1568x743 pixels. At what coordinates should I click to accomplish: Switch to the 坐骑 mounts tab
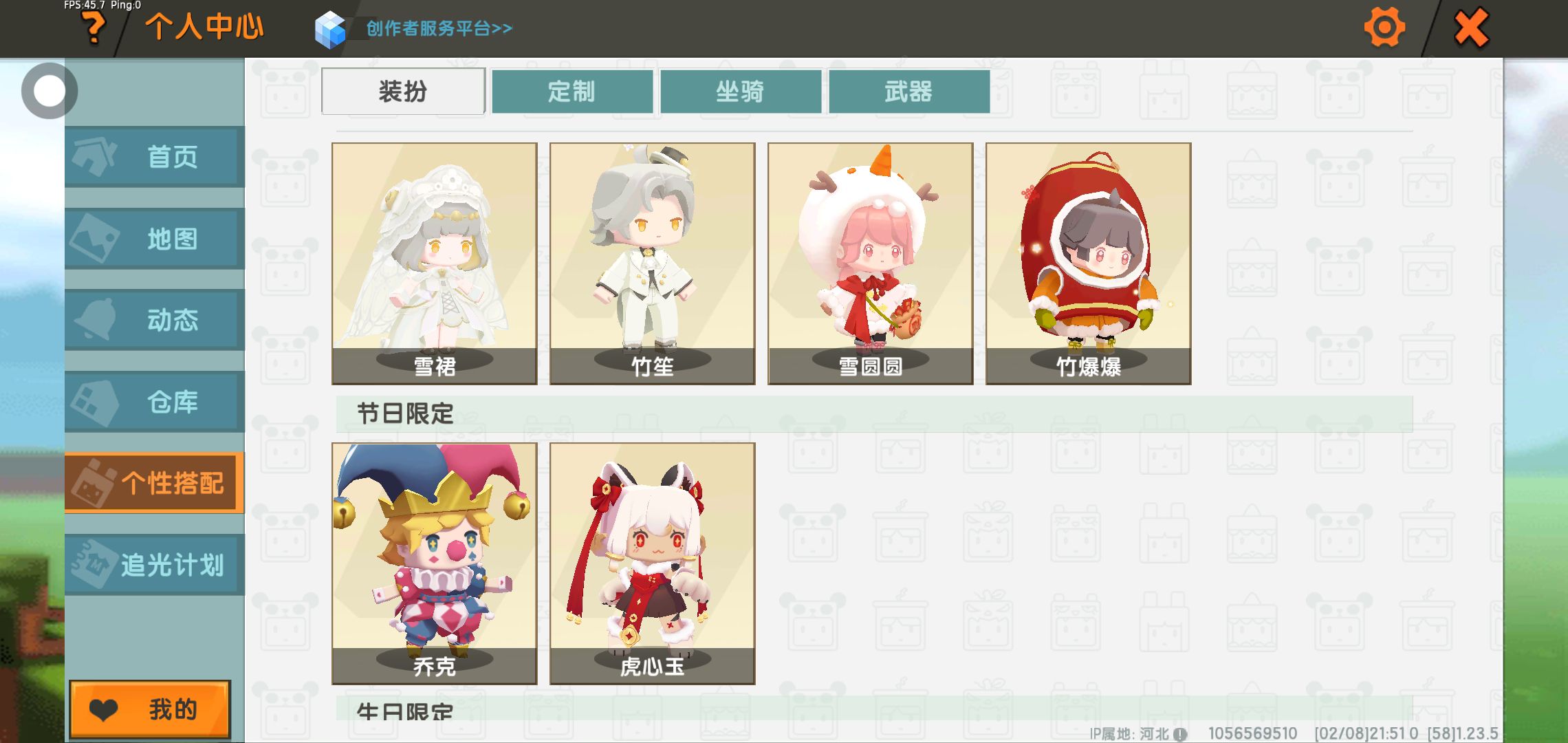[x=741, y=91]
